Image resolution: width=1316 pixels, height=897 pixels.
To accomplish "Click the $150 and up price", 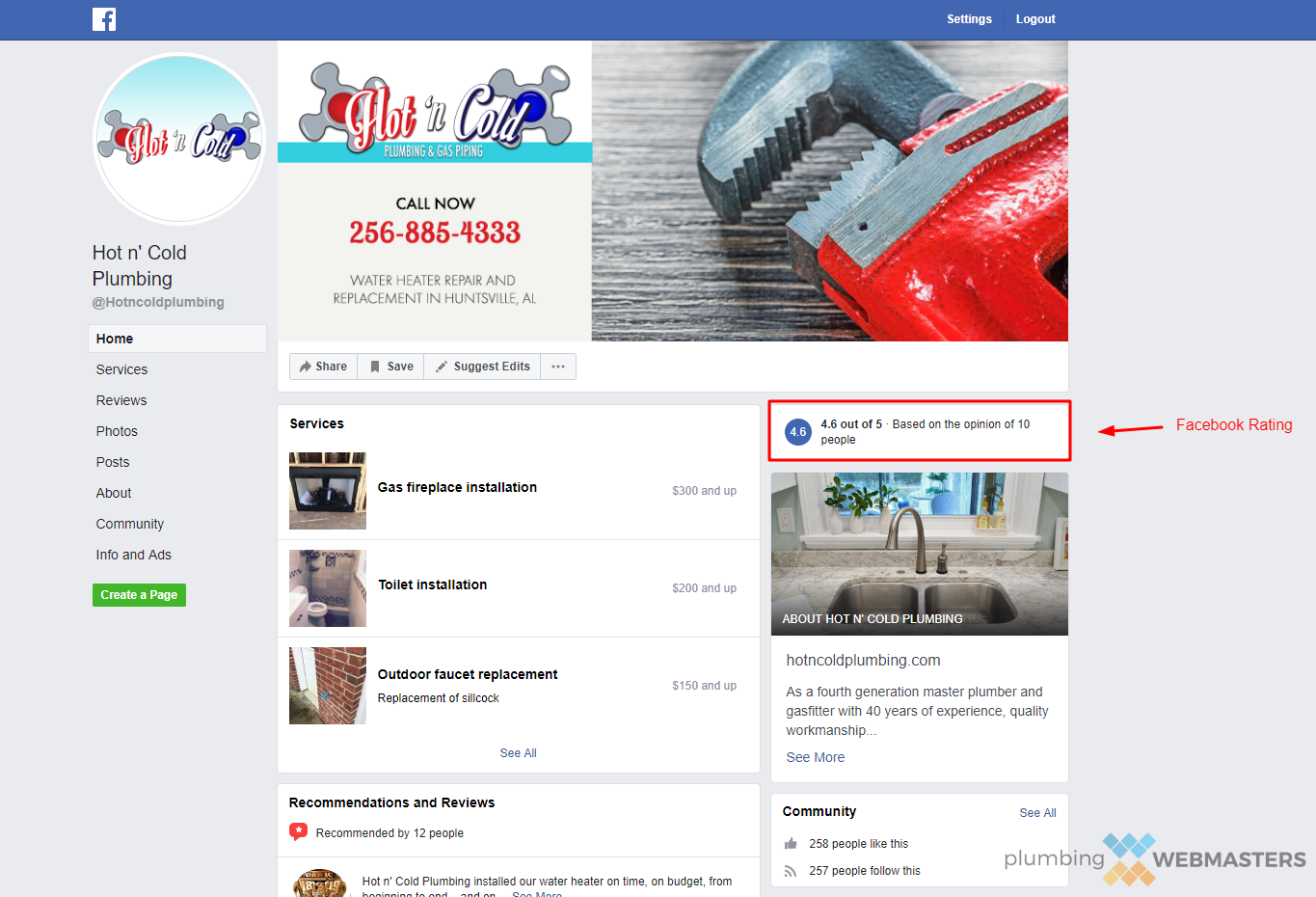I will 705,686.
